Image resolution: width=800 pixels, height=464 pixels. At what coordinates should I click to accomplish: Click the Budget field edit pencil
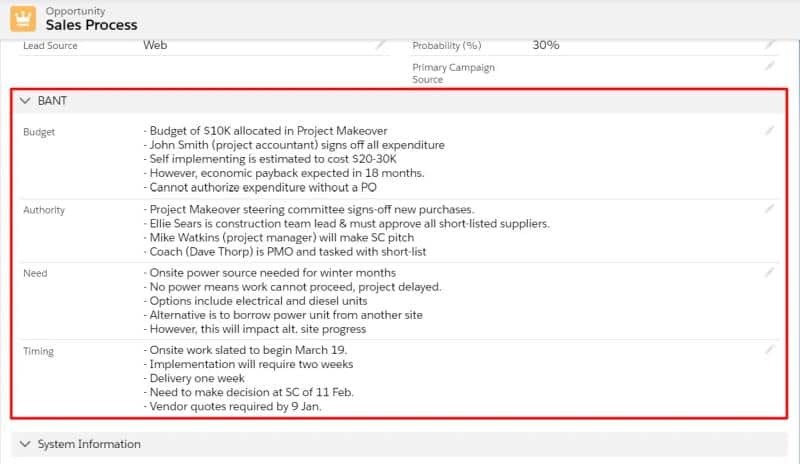pos(769,130)
